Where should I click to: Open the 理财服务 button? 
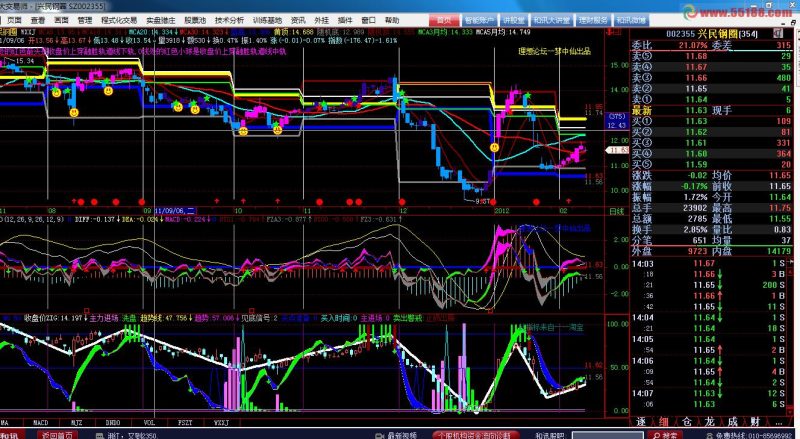(593, 20)
